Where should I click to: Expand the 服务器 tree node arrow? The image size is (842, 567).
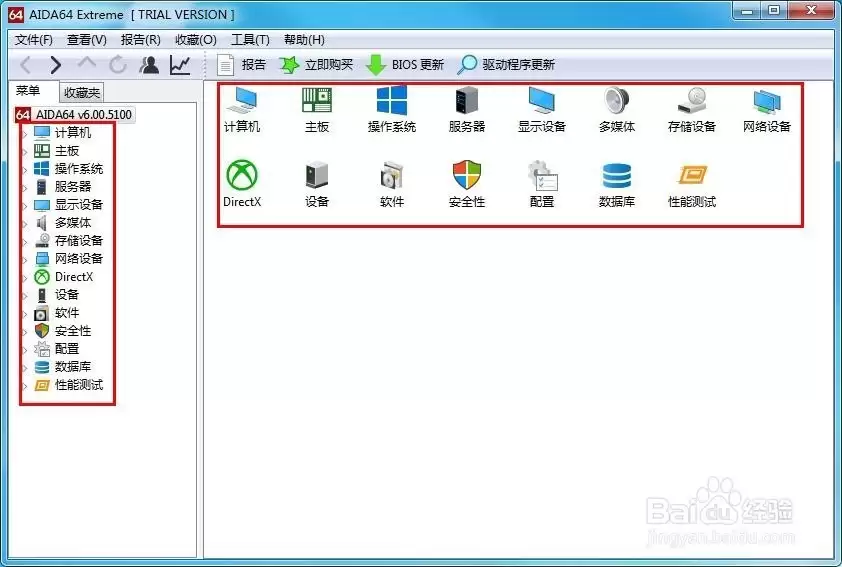point(25,187)
